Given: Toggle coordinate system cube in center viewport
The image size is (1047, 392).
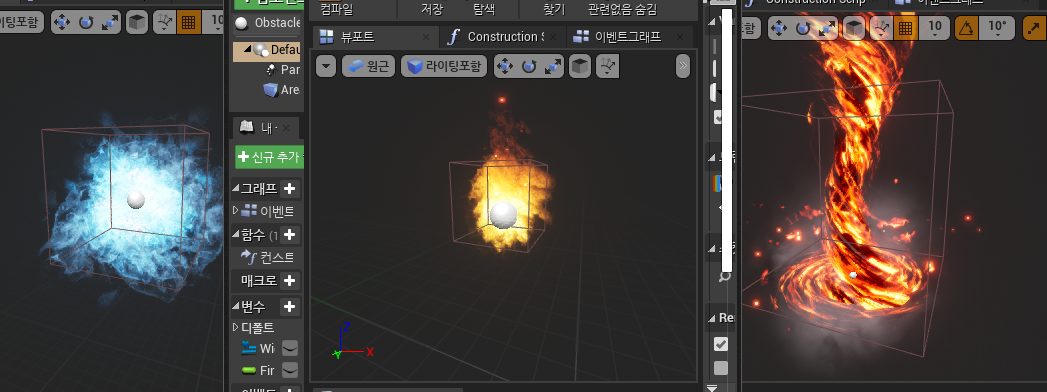Looking at the screenshot, I should (580, 67).
